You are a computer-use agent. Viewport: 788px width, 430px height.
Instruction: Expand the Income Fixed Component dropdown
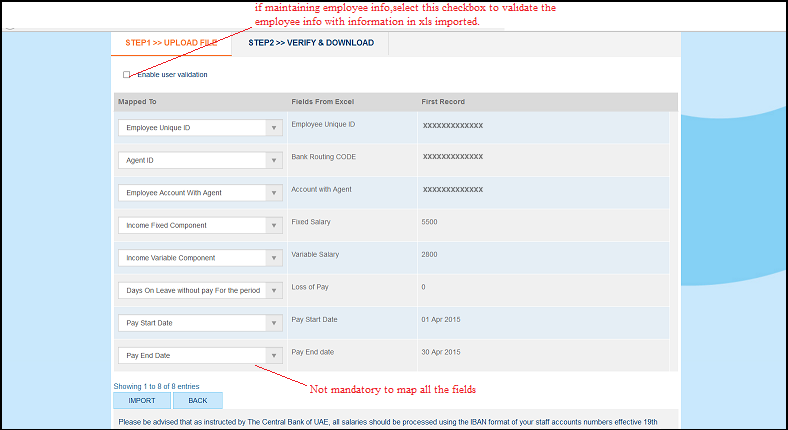(x=199, y=226)
